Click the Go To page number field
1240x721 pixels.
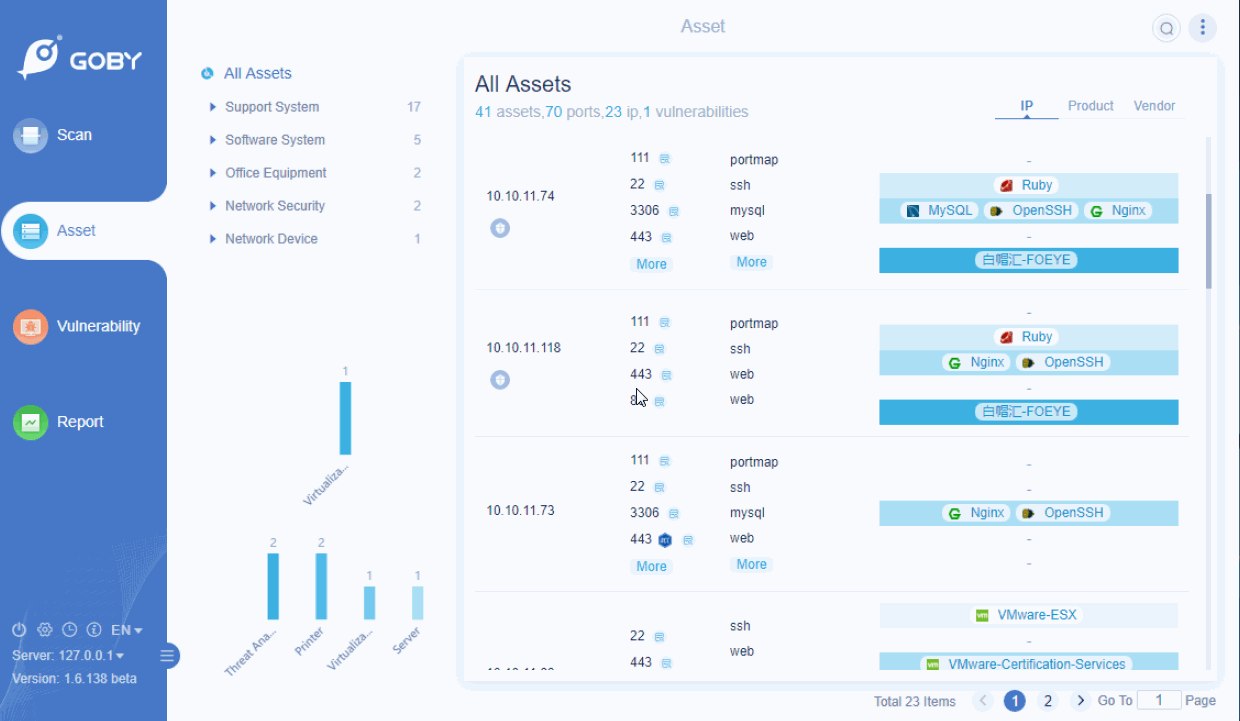pyautogui.click(x=1159, y=700)
